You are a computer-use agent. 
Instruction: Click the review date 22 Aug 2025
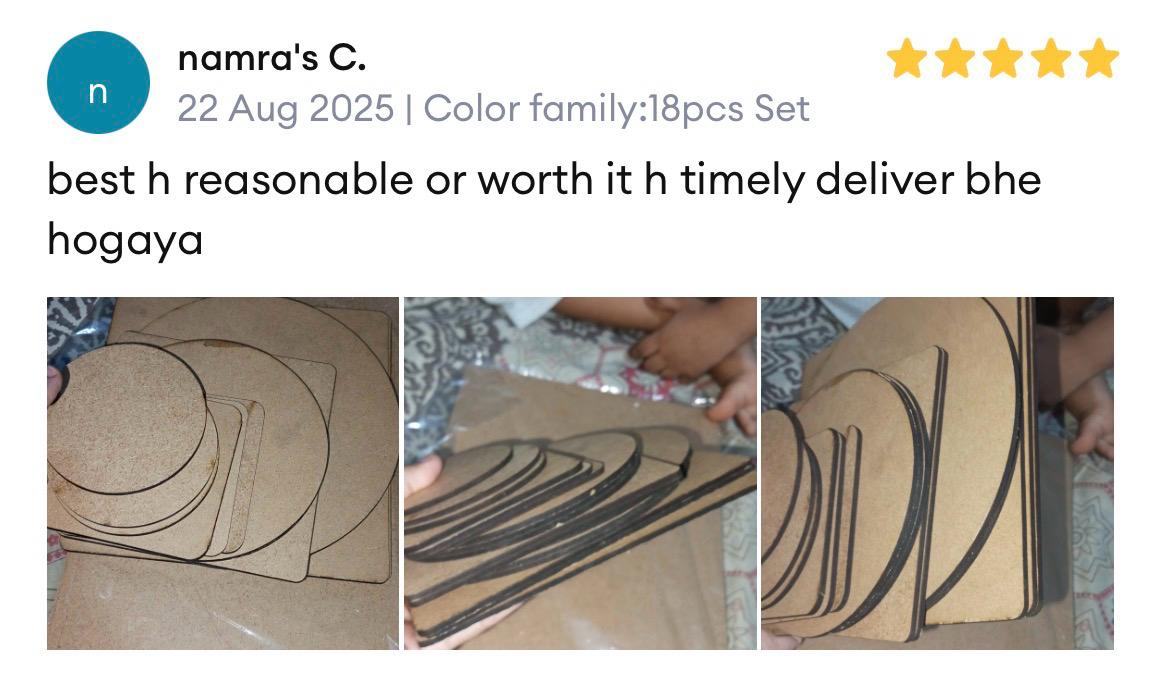point(286,109)
